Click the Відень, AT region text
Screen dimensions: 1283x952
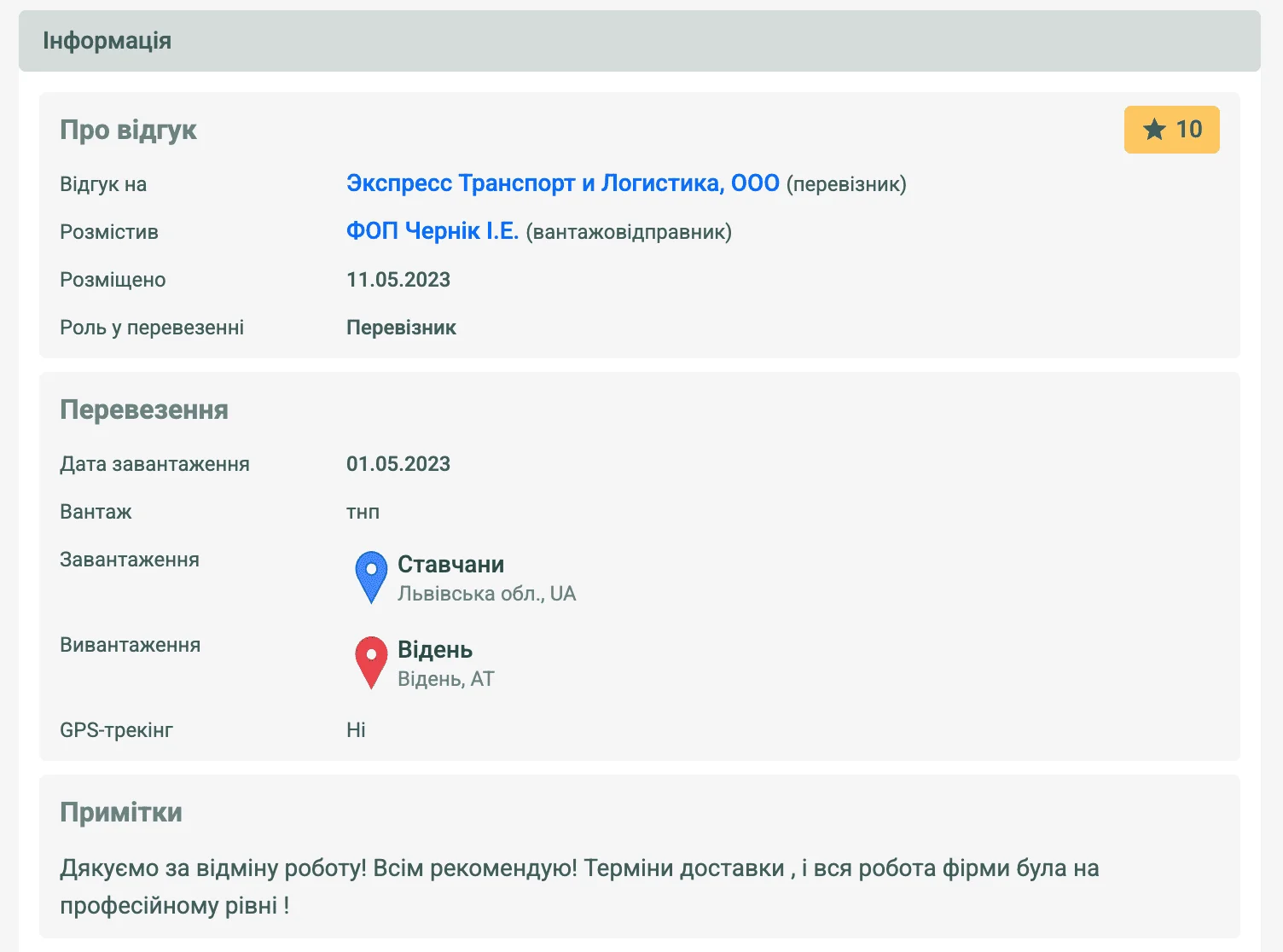[446, 679]
